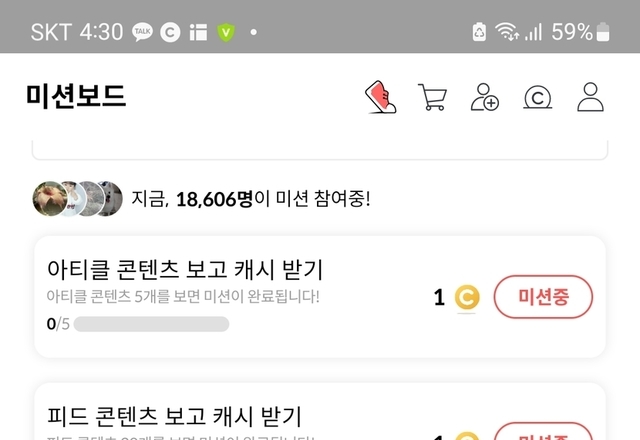Tap the circled C notification icon in status bar

coord(169,32)
